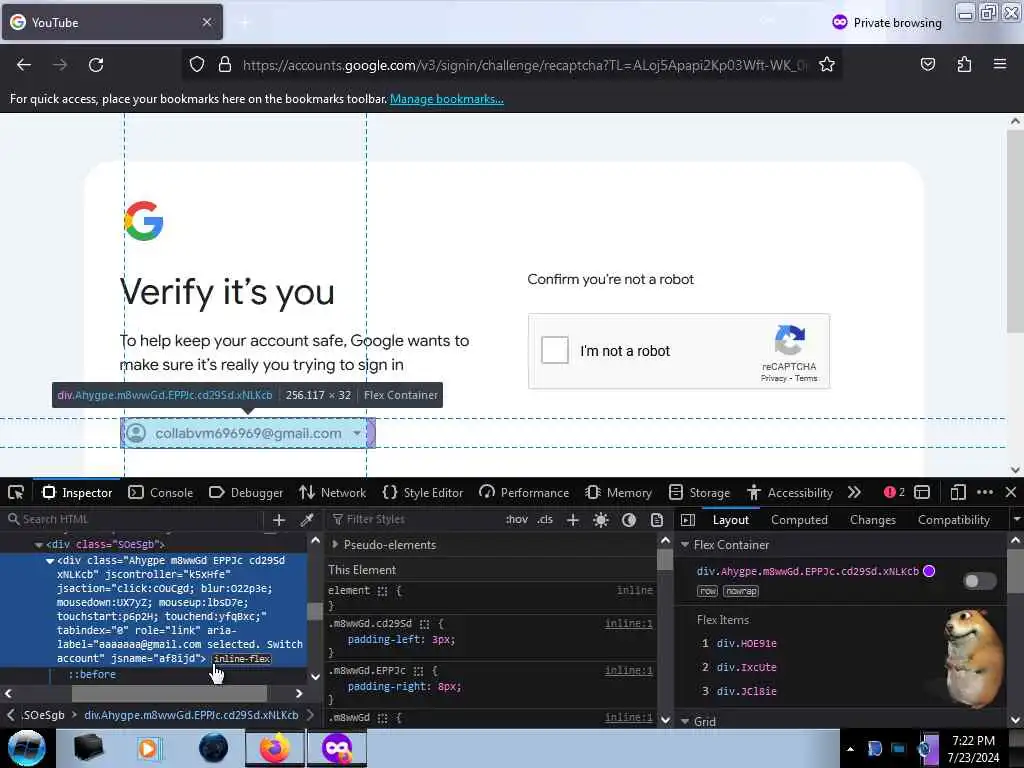The height and width of the screenshot is (768, 1024).
Task: Add a new node with the plus icon
Action: [279, 520]
